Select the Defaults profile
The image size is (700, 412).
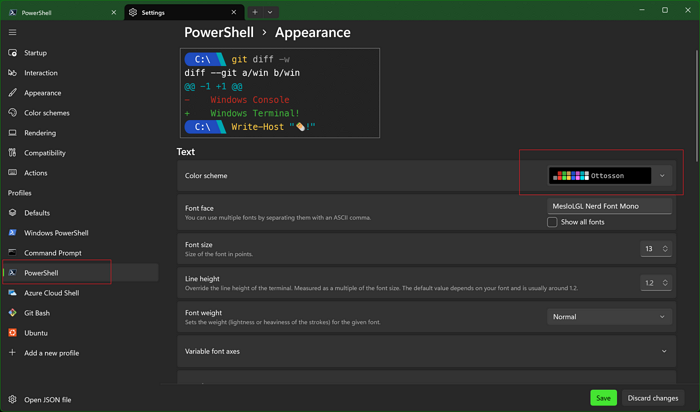(x=80, y=212)
